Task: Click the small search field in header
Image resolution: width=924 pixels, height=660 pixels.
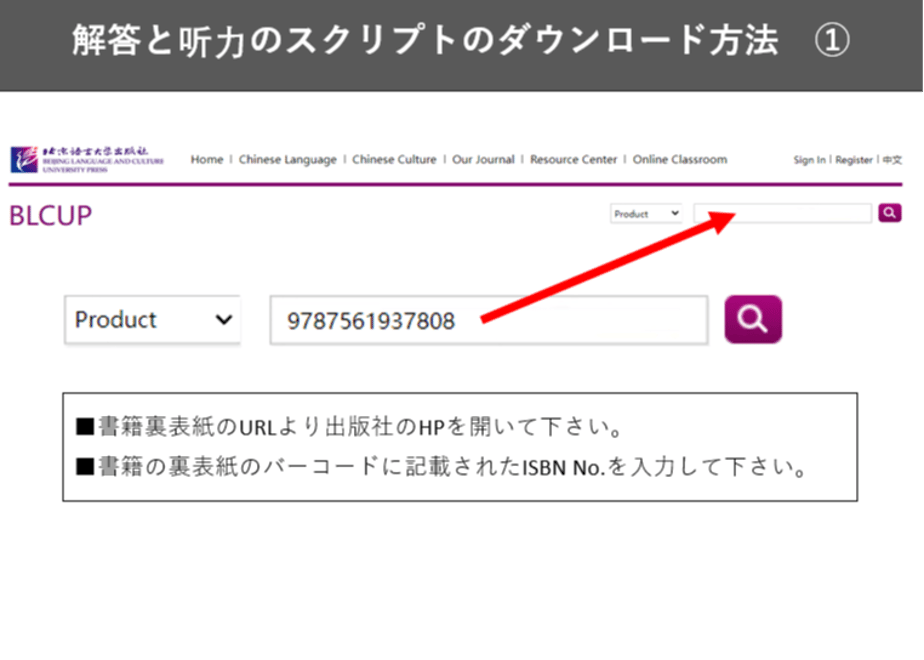Action: [783, 213]
